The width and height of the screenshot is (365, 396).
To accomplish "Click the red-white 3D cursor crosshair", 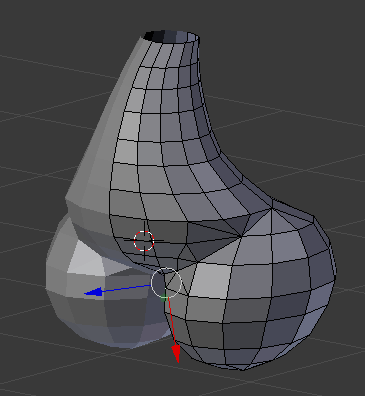I will tap(144, 241).
